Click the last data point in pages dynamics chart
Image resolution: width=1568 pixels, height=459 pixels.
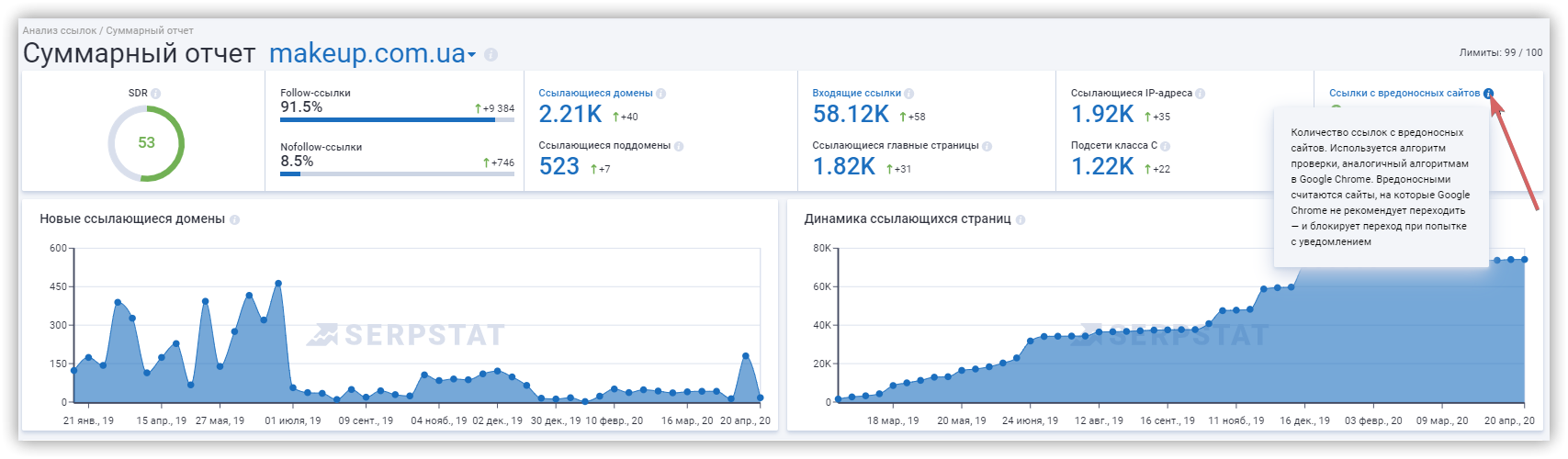point(1525,260)
